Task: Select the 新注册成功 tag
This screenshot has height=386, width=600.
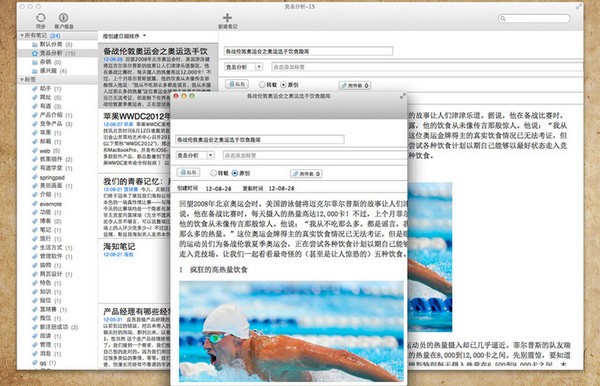Action: (55, 327)
